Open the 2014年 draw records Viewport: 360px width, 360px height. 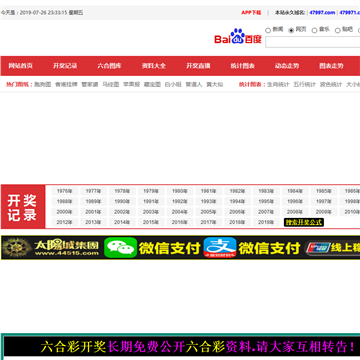tap(122, 222)
